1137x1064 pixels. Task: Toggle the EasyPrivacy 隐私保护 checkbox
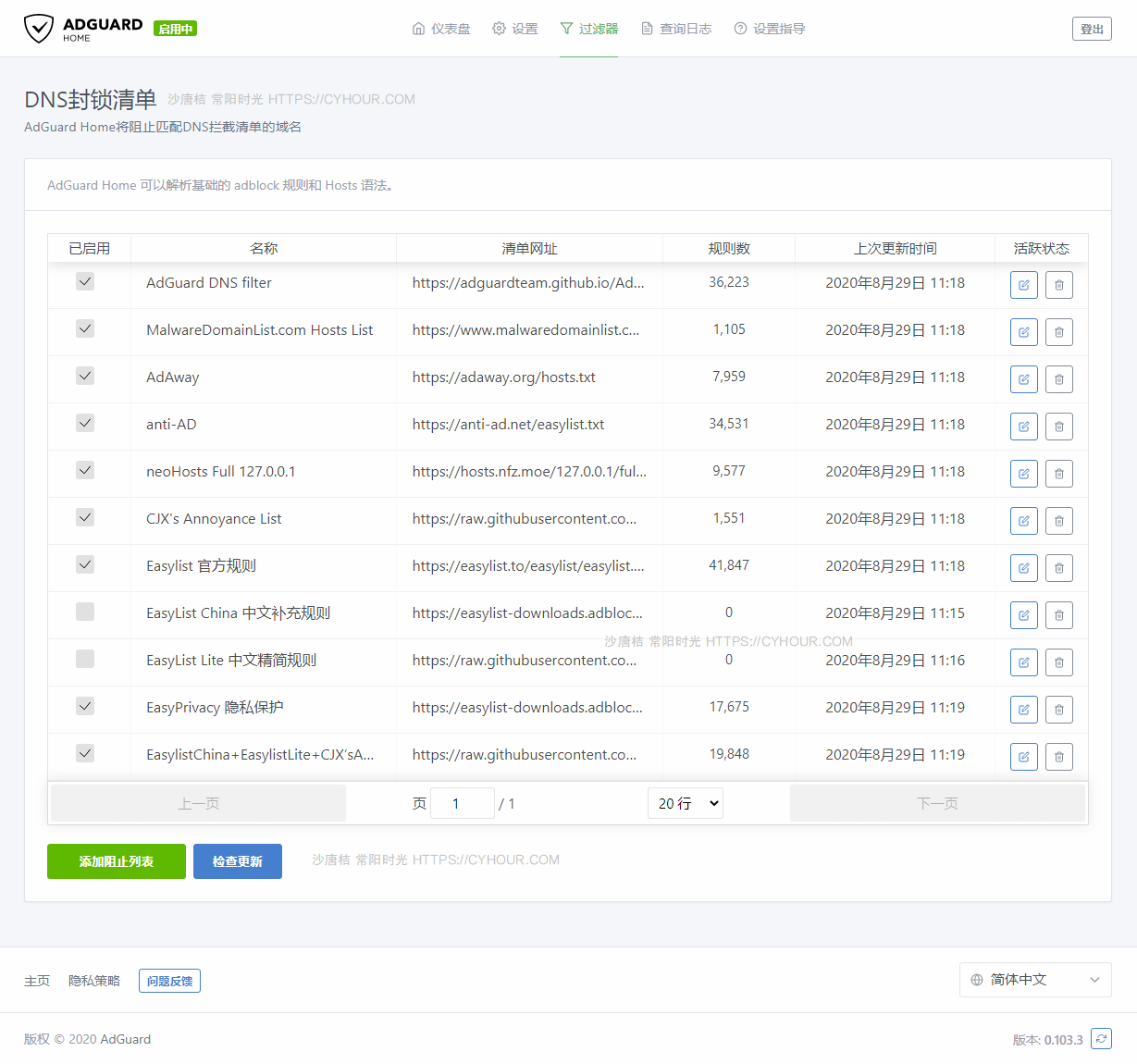click(x=85, y=706)
